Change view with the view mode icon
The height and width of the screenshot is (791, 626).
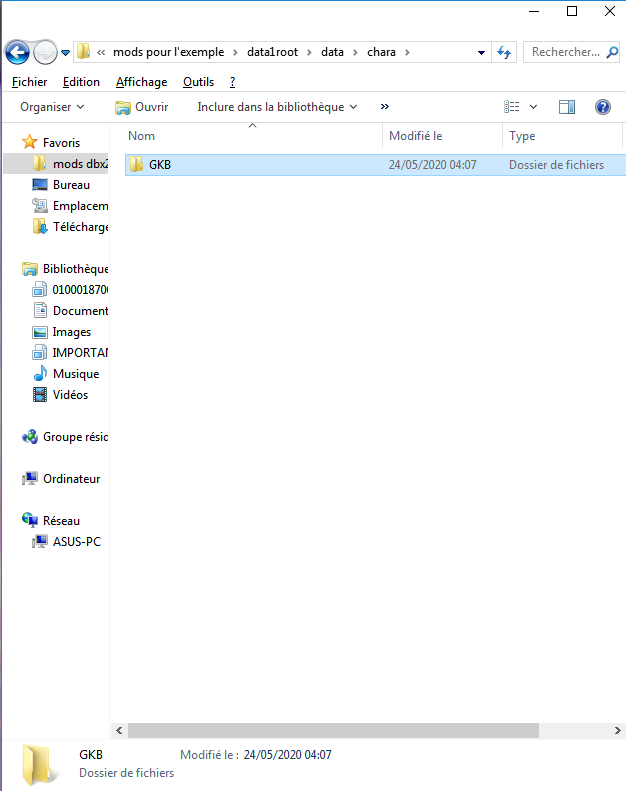pyautogui.click(x=511, y=106)
